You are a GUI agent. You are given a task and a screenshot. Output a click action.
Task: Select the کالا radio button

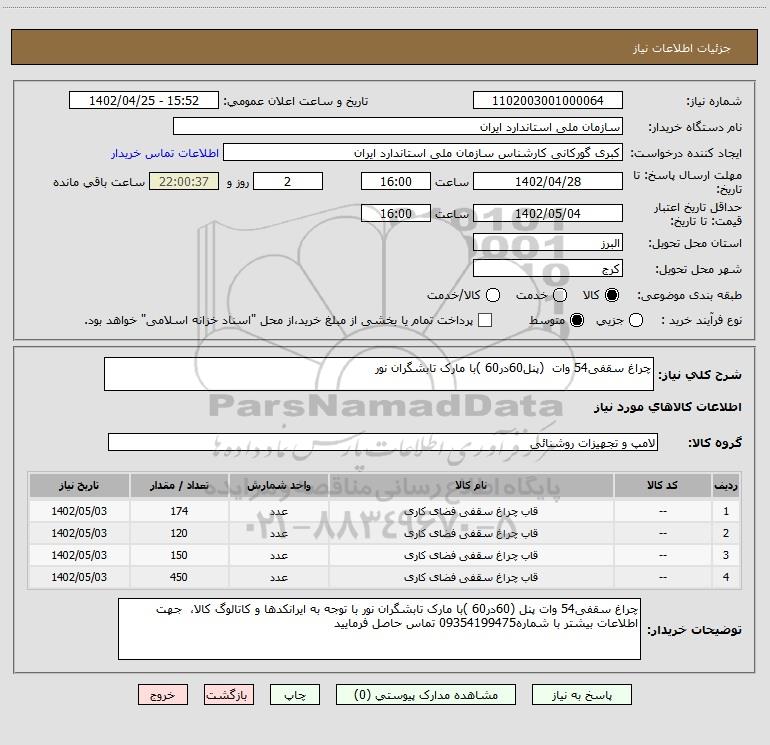pos(612,295)
